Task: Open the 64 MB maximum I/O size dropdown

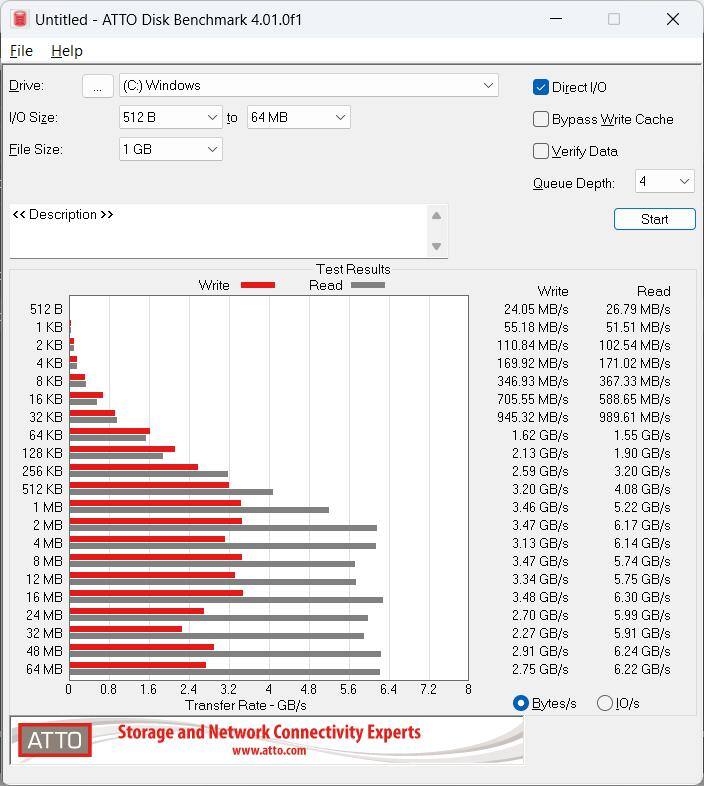Action: 298,117
